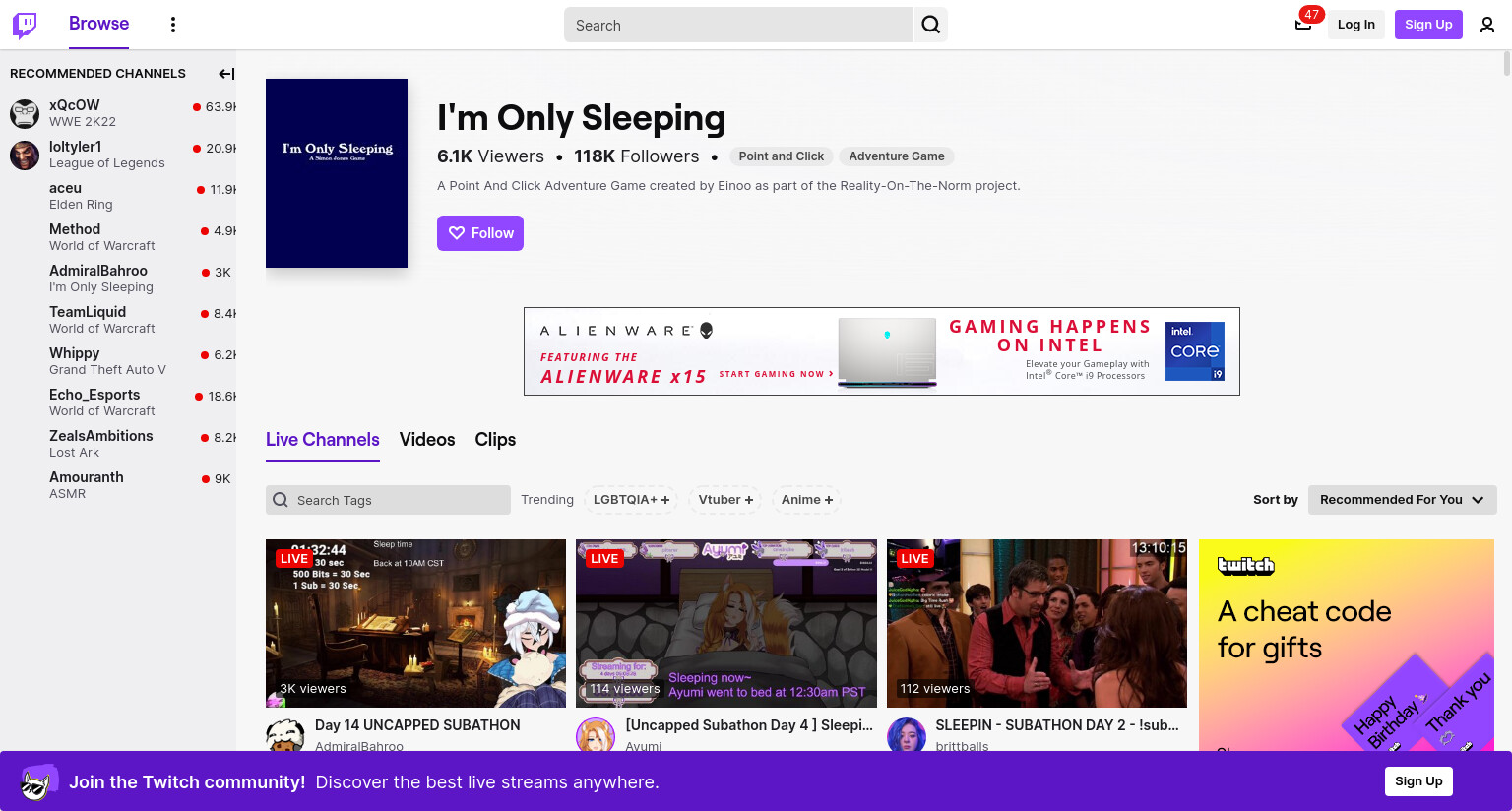Select Method in recommended channels
The height and width of the screenshot is (811, 1512).
[x=118, y=237]
